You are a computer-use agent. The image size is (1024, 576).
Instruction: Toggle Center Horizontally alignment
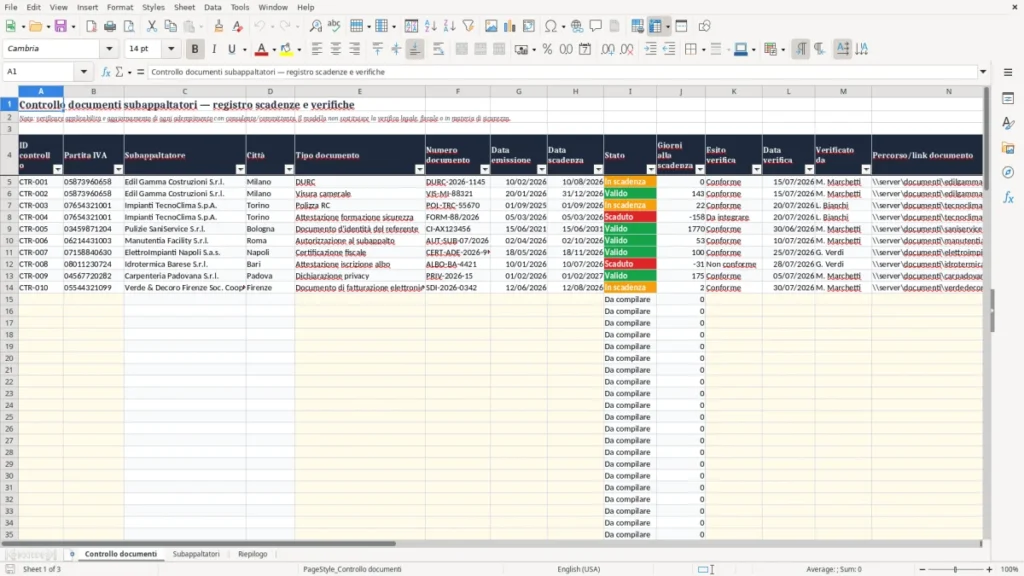[336, 49]
